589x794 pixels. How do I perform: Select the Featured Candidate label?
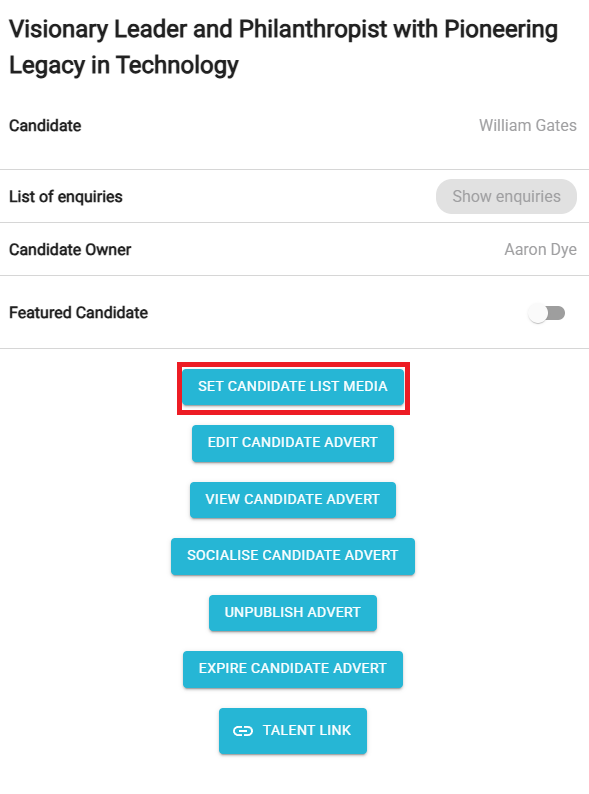78,313
